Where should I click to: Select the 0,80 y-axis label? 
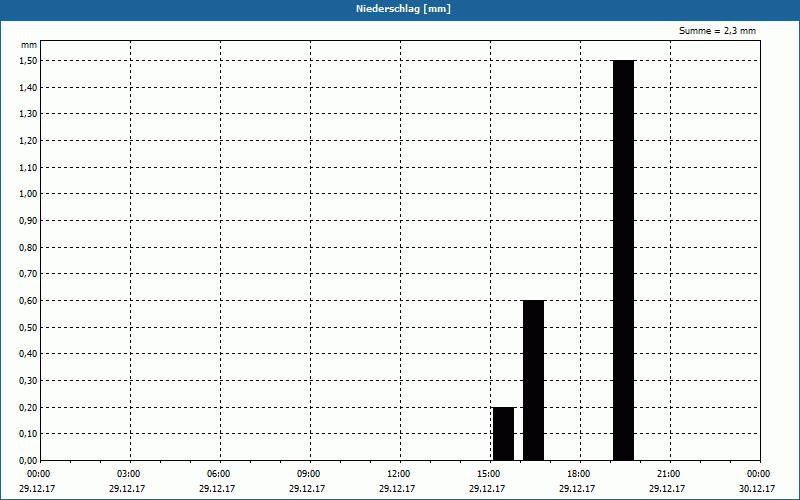tap(28, 247)
